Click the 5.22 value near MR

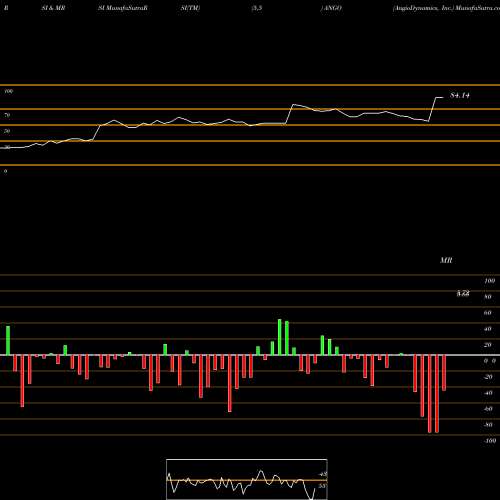[x=463, y=294]
